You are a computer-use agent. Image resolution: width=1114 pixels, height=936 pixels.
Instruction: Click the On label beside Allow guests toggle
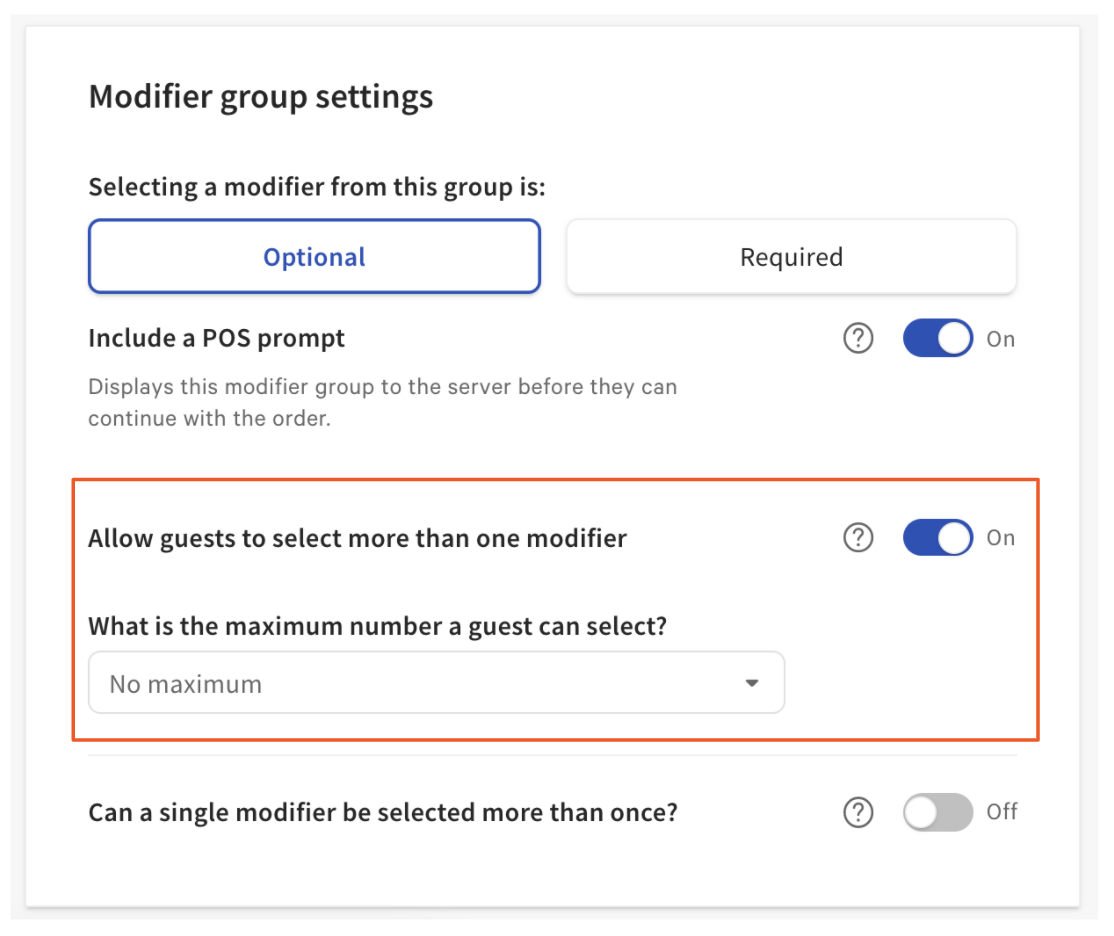[x=1000, y=538]
